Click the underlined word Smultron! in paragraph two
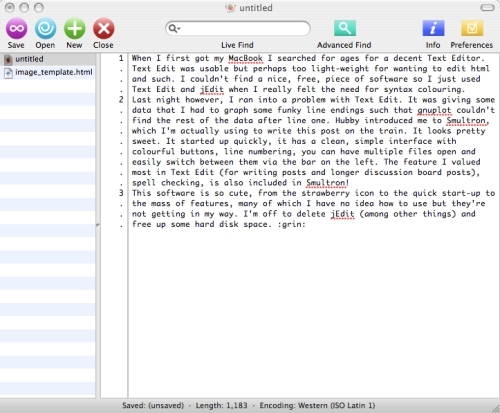The height and width of the screenshot is (413, 500). point(327,183)
